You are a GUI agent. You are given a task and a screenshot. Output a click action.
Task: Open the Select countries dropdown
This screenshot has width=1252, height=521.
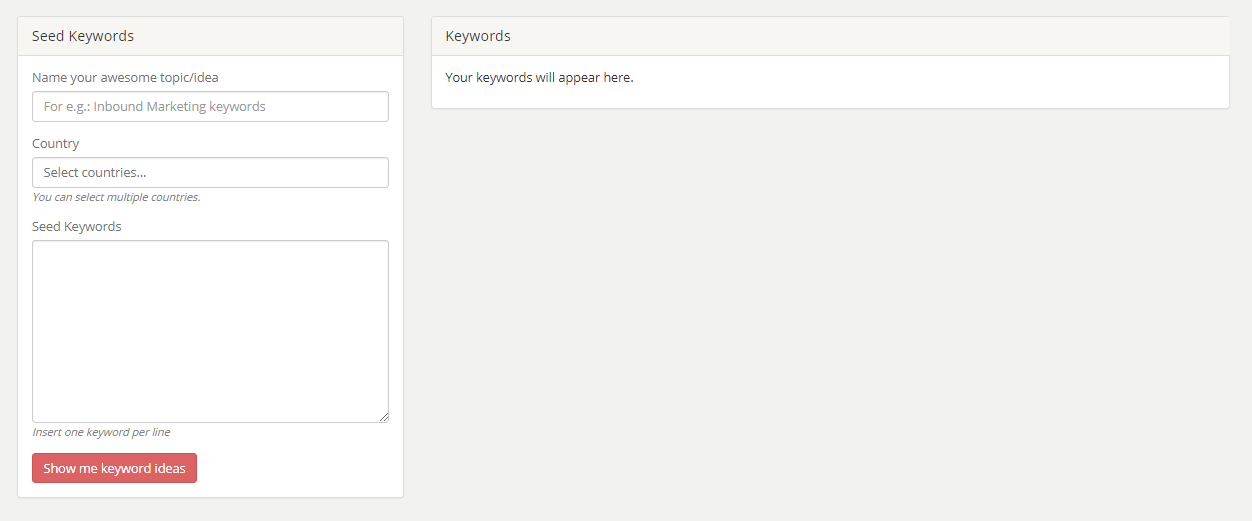[210, 173]
